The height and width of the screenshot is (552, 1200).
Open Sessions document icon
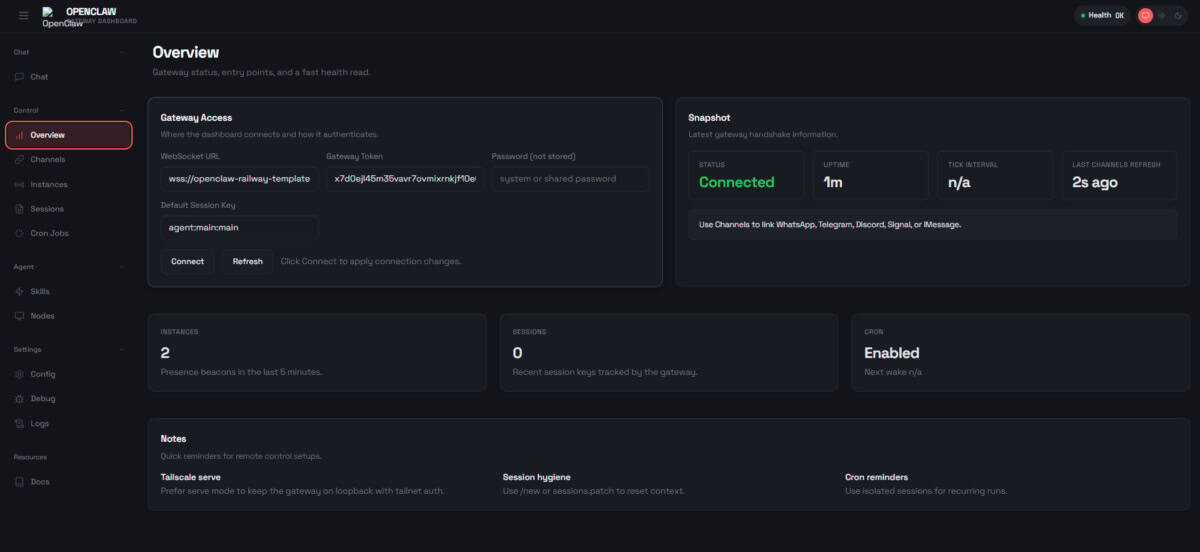[20, 209]
